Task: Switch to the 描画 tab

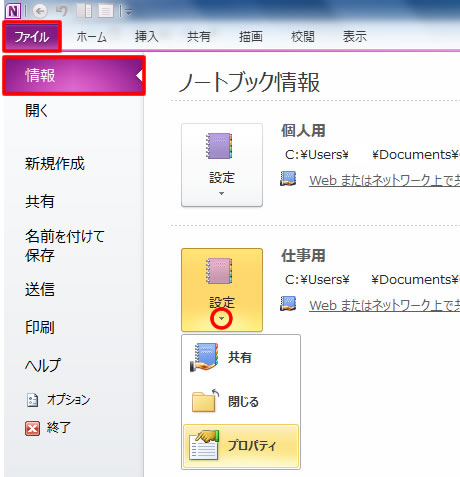Action: [251, 36]
